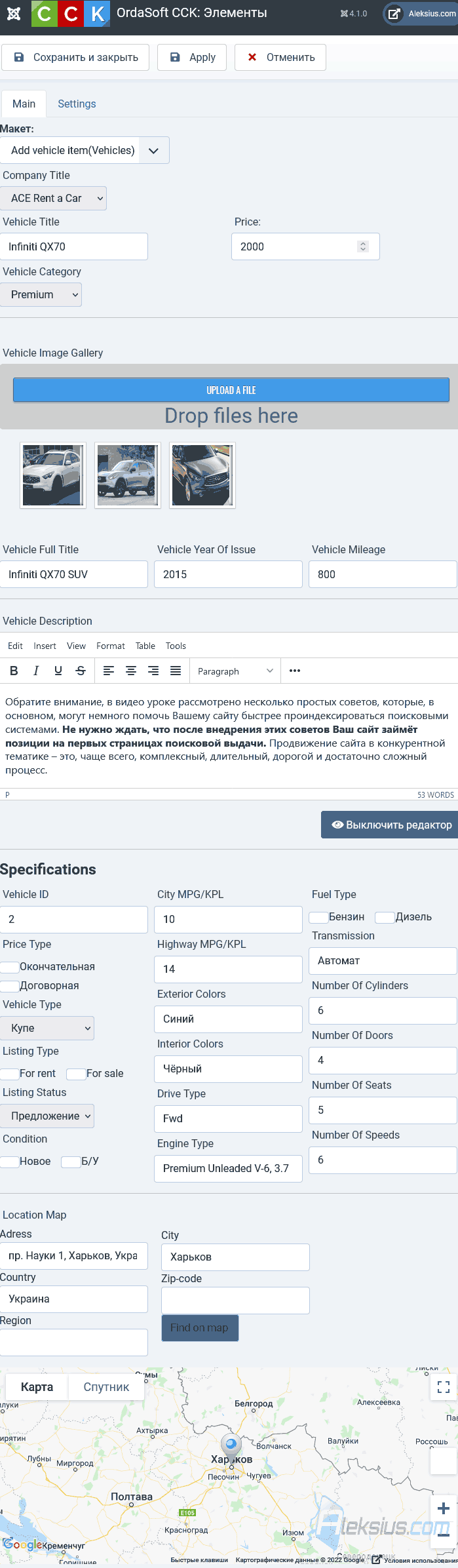The height and width of the screenshot is (1568, 458).
Task: Switch to the Main tab
Action: tap(24, 104)
